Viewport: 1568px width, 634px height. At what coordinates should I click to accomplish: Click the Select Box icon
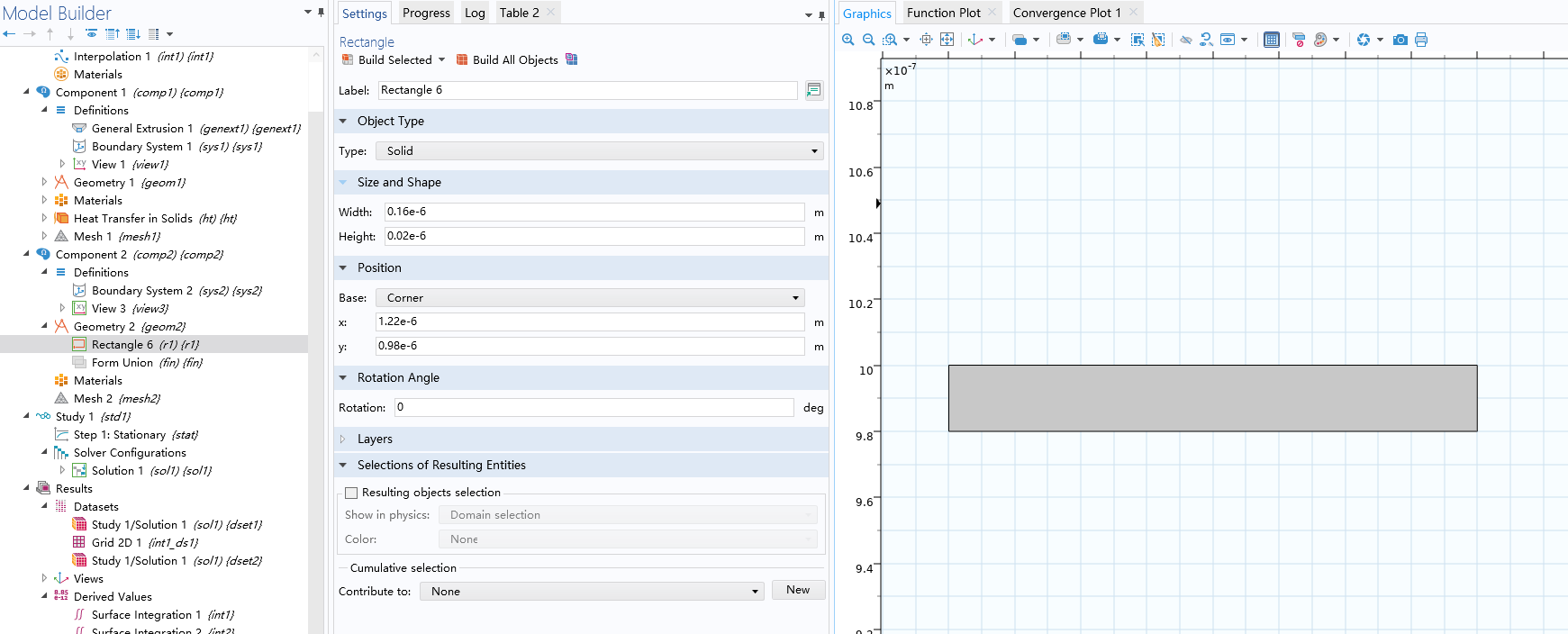pyautogui.click(x=1137, y=40)
